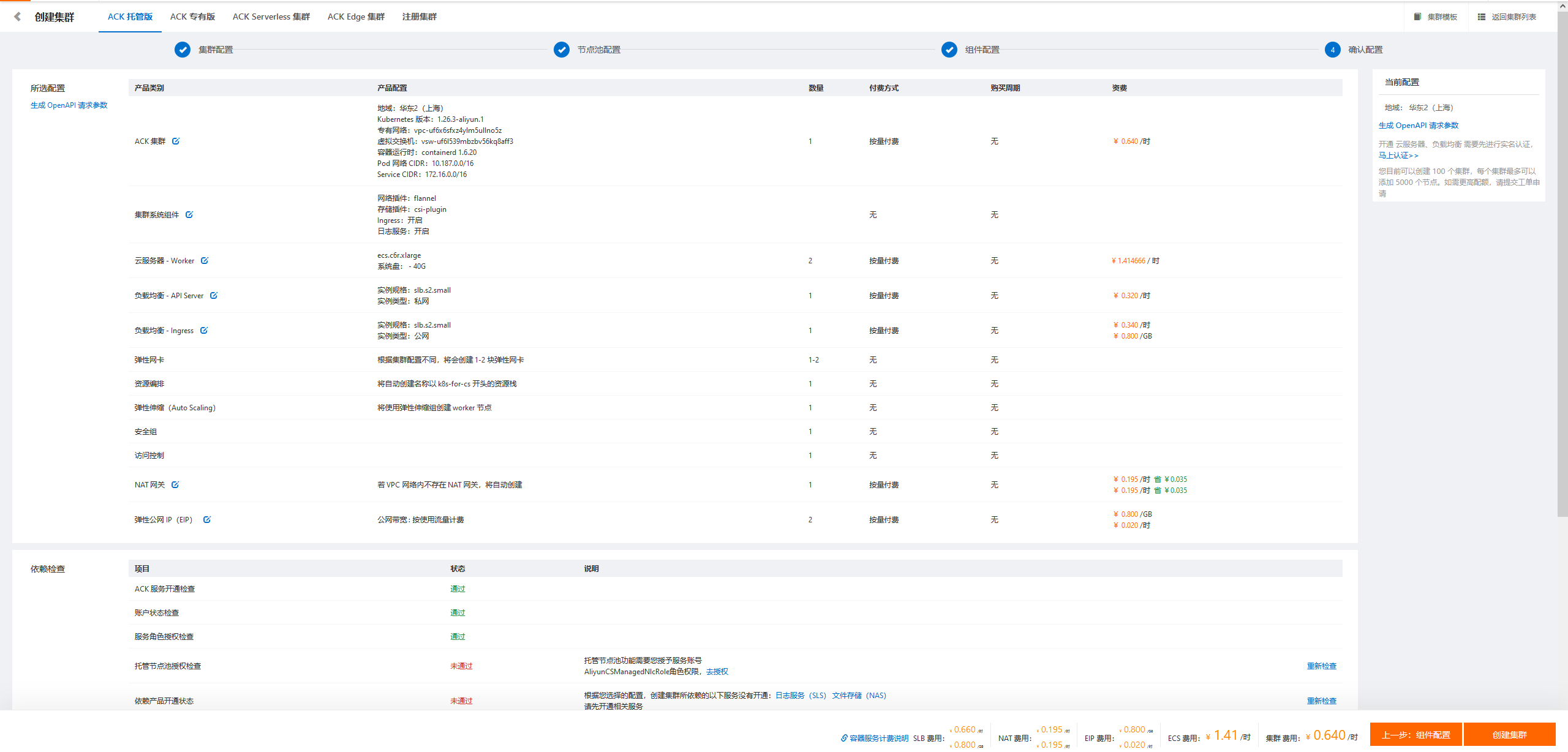Click the back arrow next to 创建集群

tap(18, 17)
